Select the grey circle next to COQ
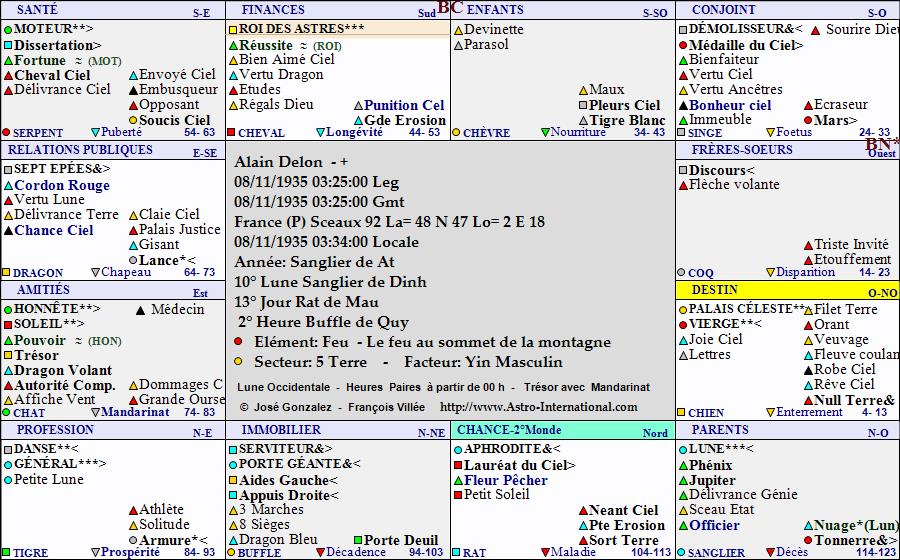The height and width of the screenshot is (560, 900). click(x=682, y=272)
